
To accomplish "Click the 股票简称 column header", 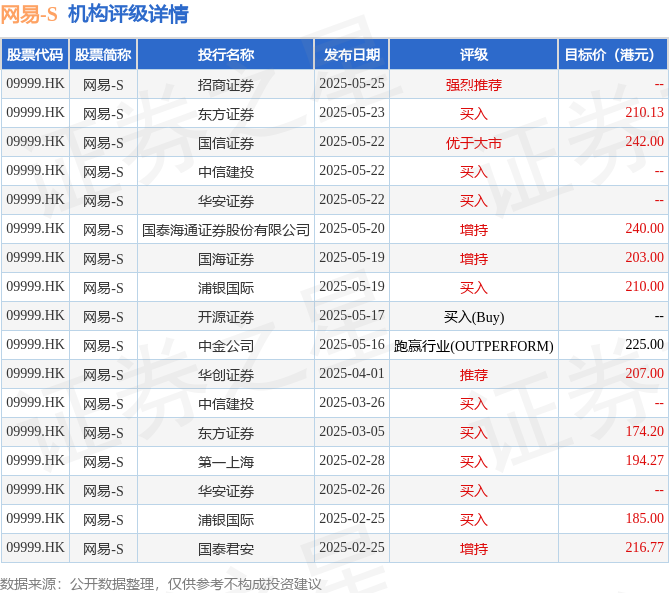I will coord(103,55).
